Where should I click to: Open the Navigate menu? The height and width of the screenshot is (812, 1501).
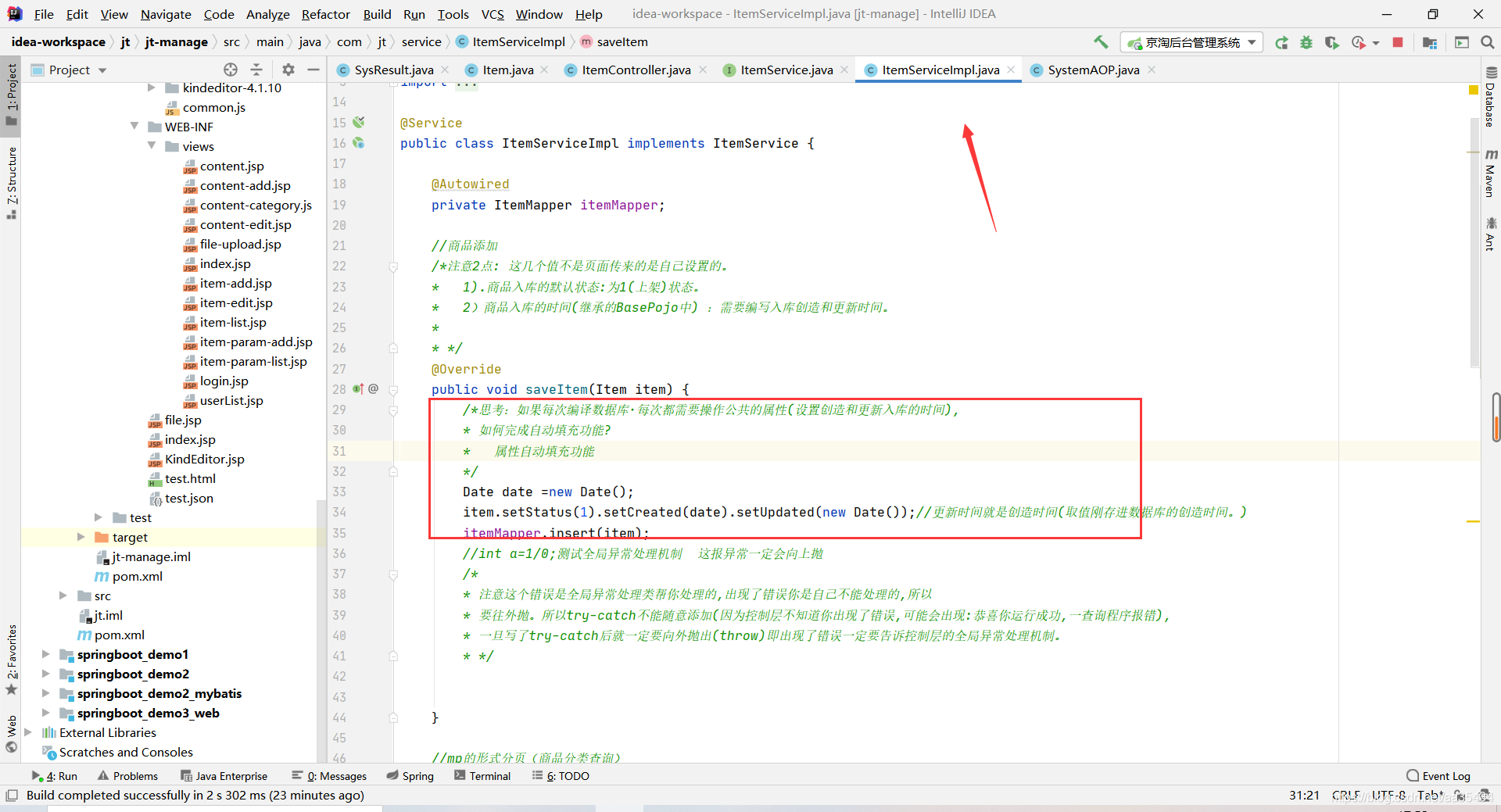(166, 14)
